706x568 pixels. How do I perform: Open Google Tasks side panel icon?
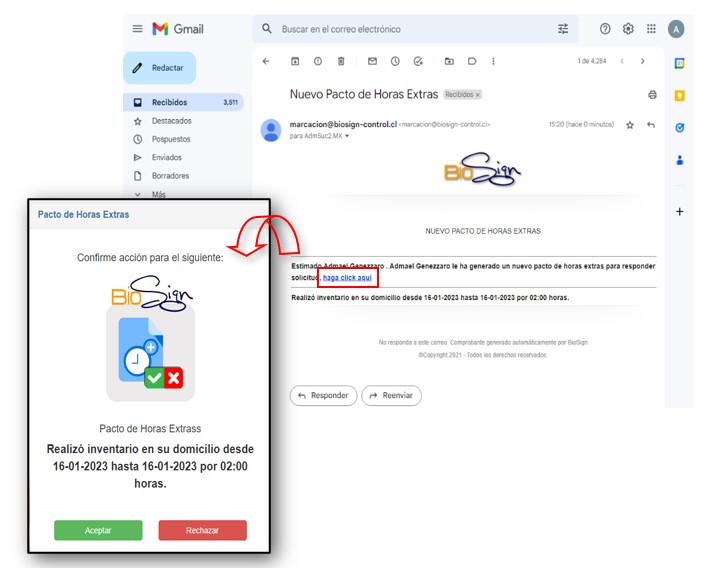[x=679, y=128]
